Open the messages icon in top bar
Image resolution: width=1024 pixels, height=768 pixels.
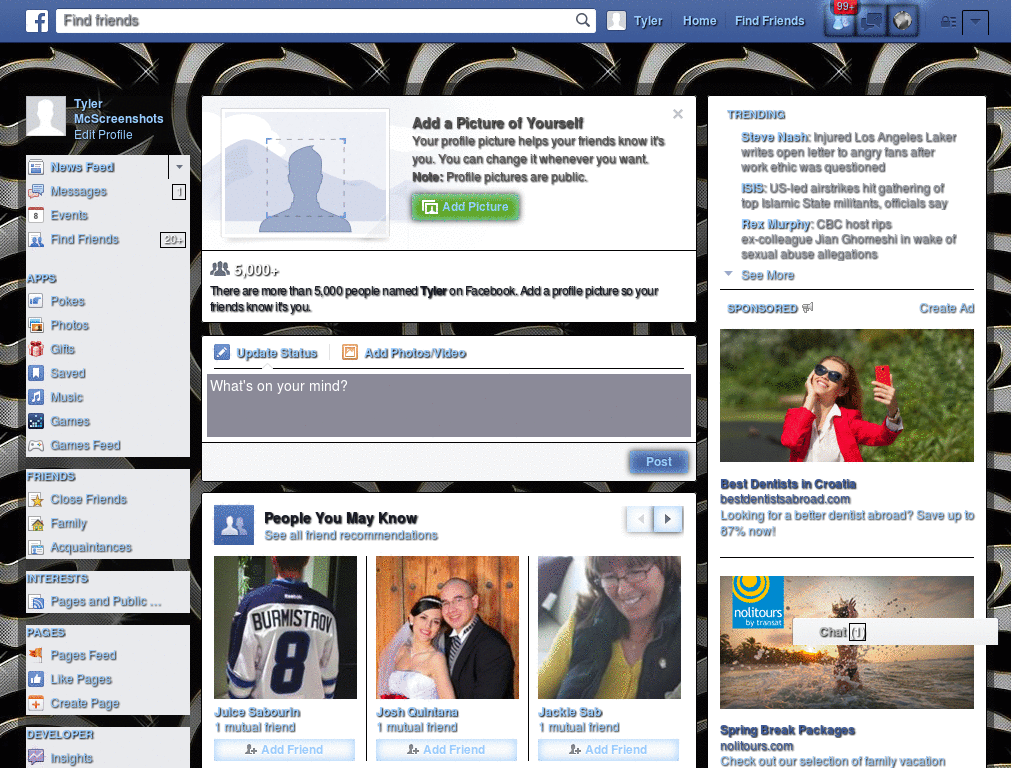coord(871,21)
